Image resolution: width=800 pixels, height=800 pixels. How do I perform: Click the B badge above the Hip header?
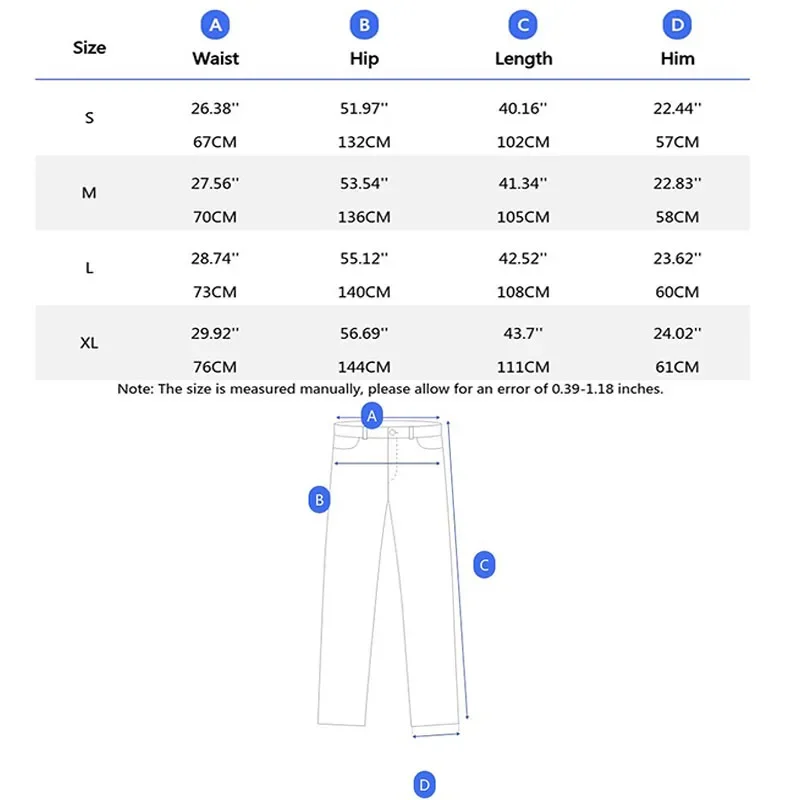(x=364, y=24)
